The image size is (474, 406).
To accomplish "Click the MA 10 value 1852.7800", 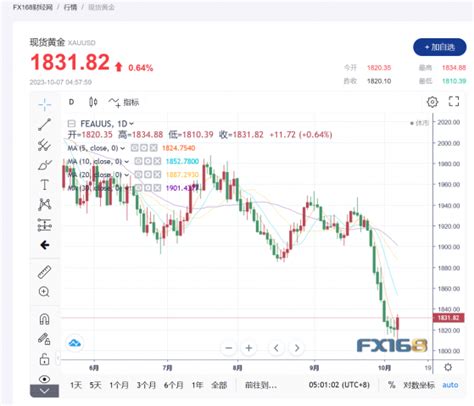I will 182,161.
